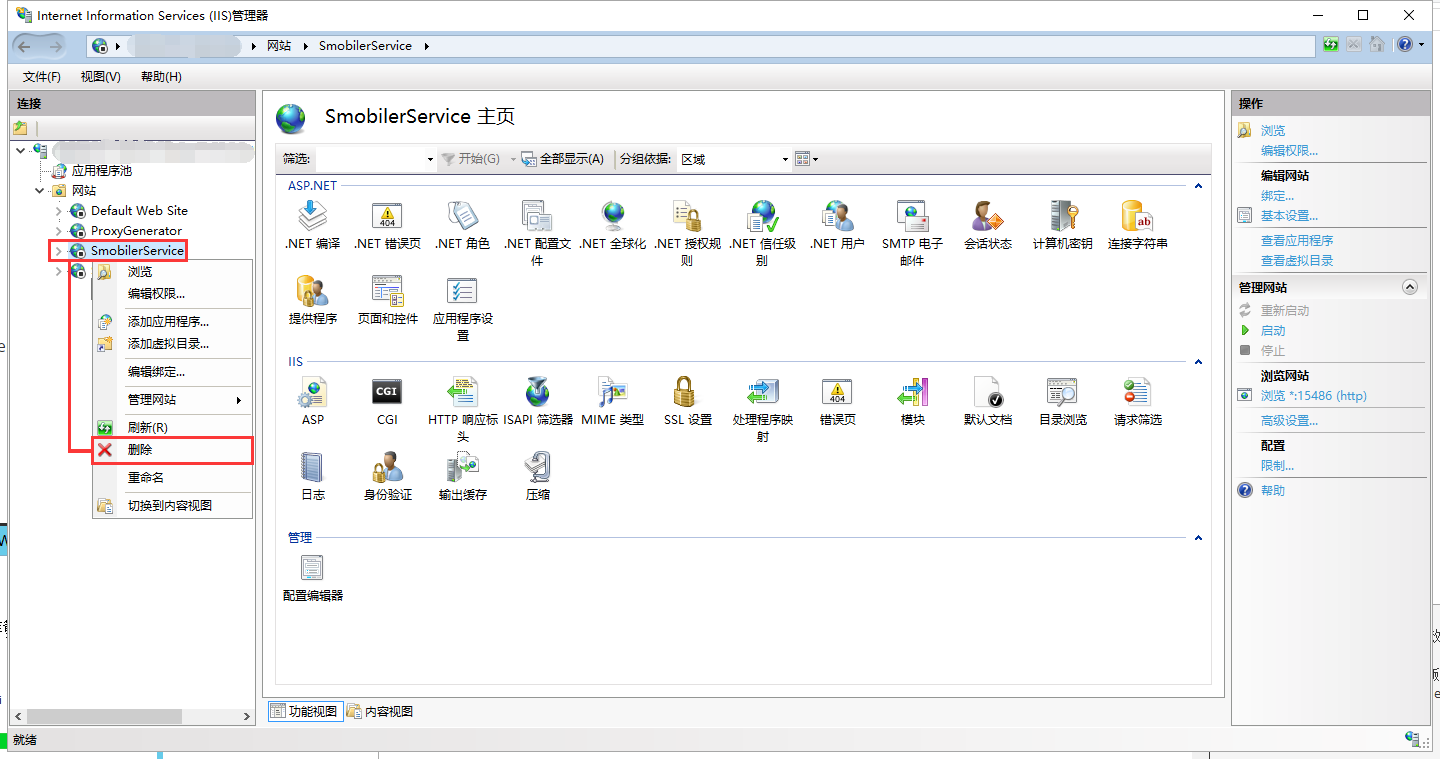Open the 请求筛选 feature
1440x759 pixels.
click(x=1137, y=401)
